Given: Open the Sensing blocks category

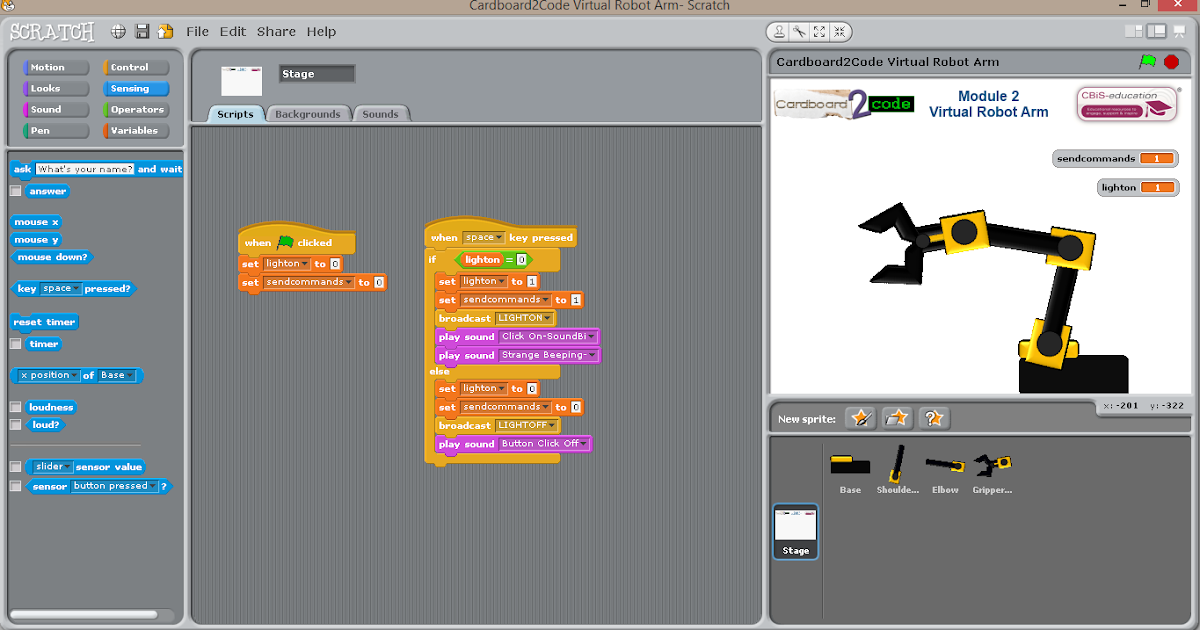Looking at the screenshot, I should point(135,89).
